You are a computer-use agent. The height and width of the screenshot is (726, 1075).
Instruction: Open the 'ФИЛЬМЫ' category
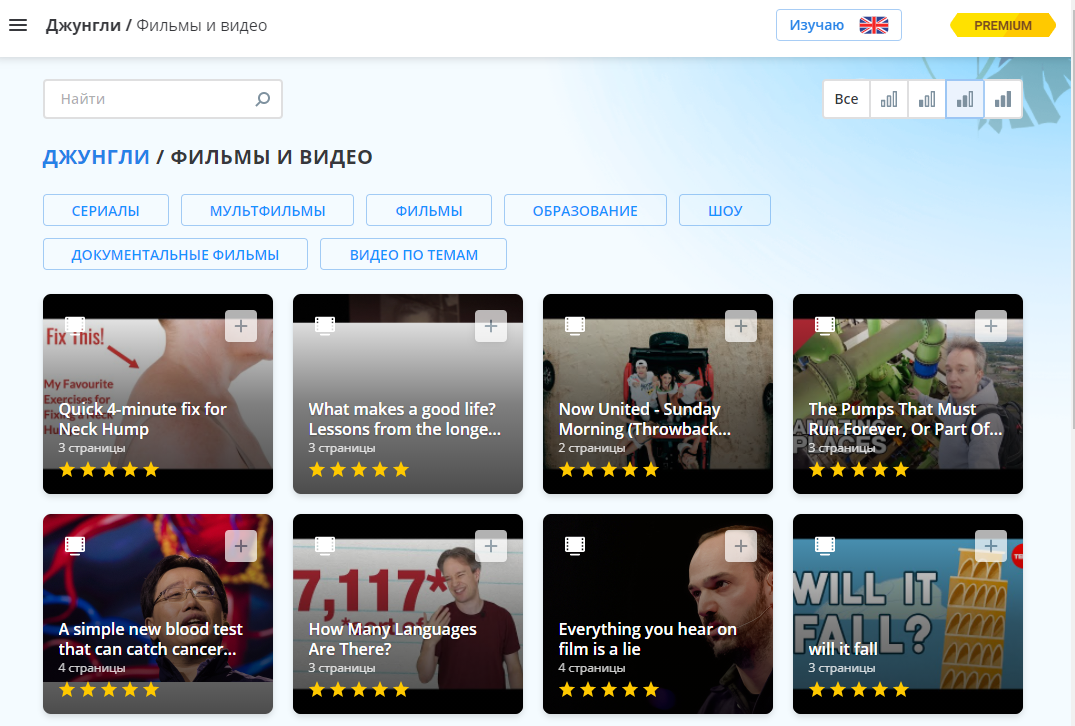click(x=429, y=210)
